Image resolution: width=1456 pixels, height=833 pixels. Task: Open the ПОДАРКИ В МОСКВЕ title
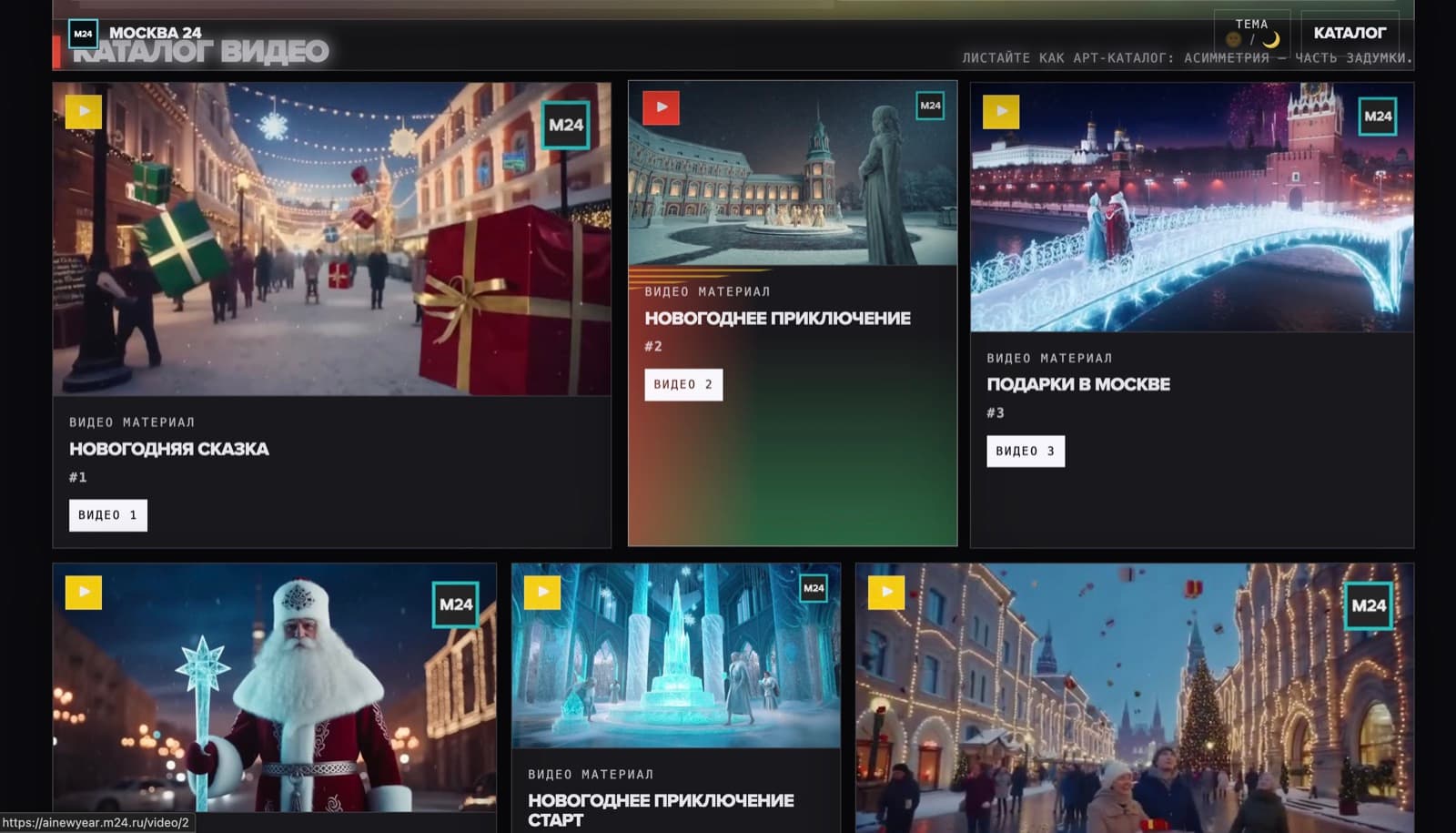[1078, 384]
